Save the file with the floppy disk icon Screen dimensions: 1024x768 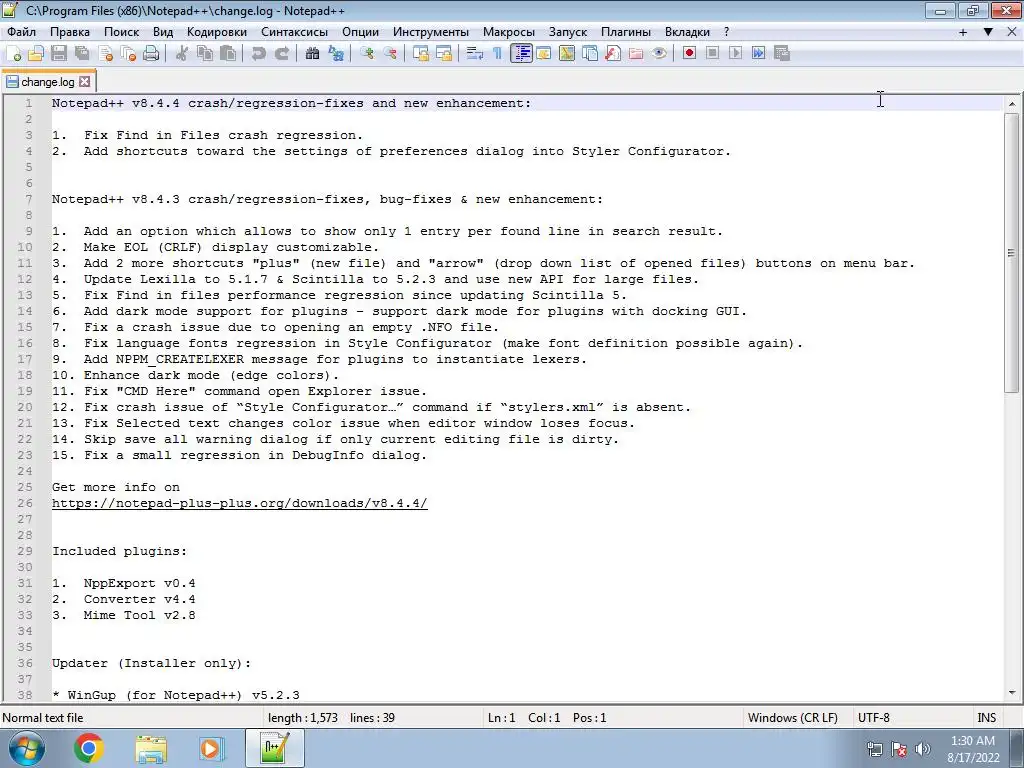coord(59,54)
